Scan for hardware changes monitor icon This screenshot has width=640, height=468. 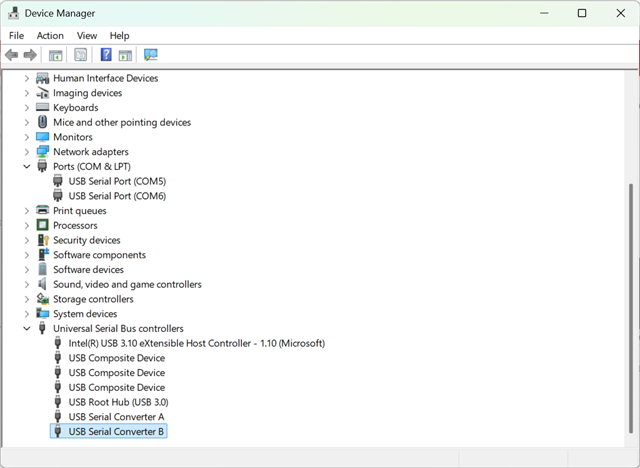(x=151, y=55)
